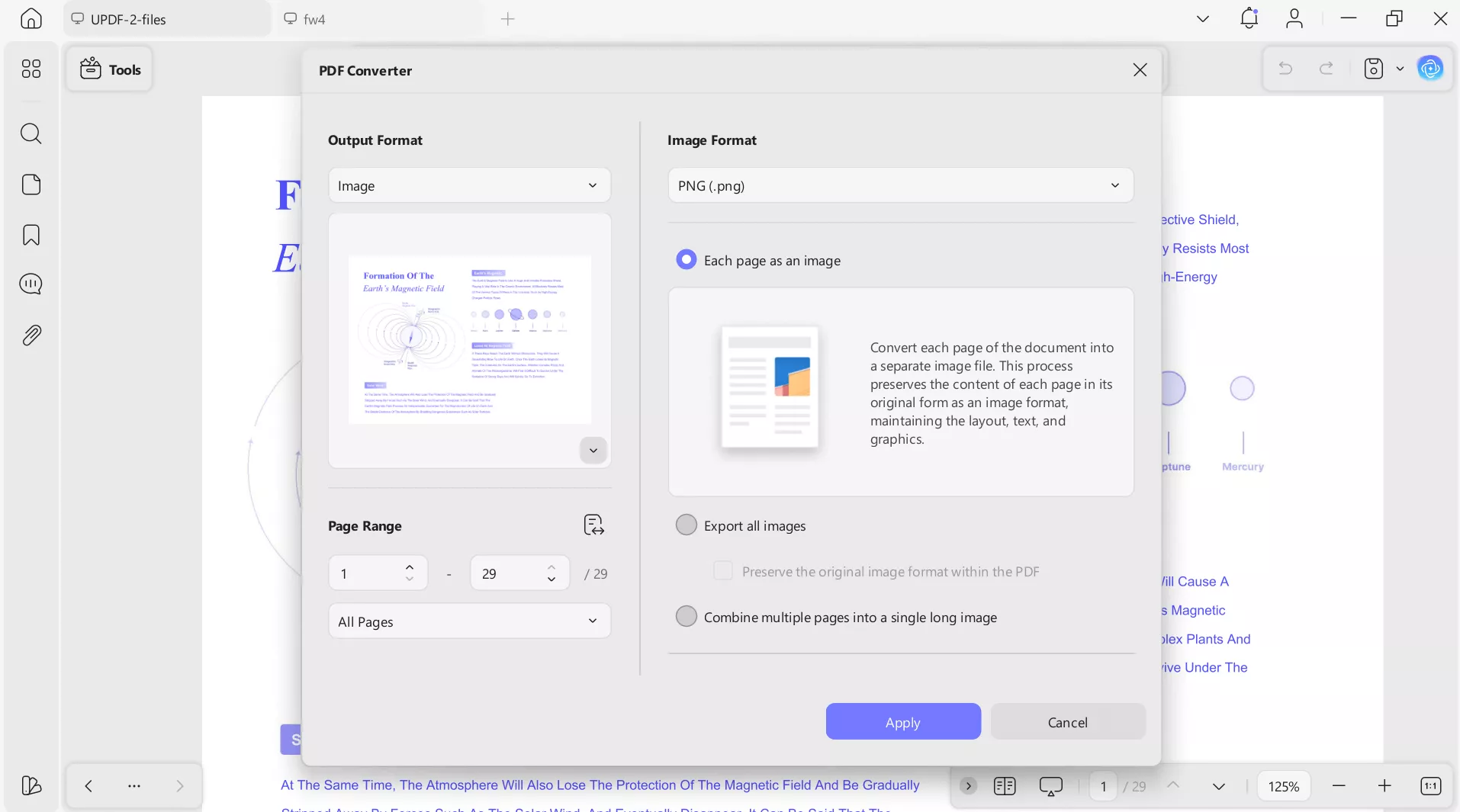Select Export all images radio button

[687, 525]
